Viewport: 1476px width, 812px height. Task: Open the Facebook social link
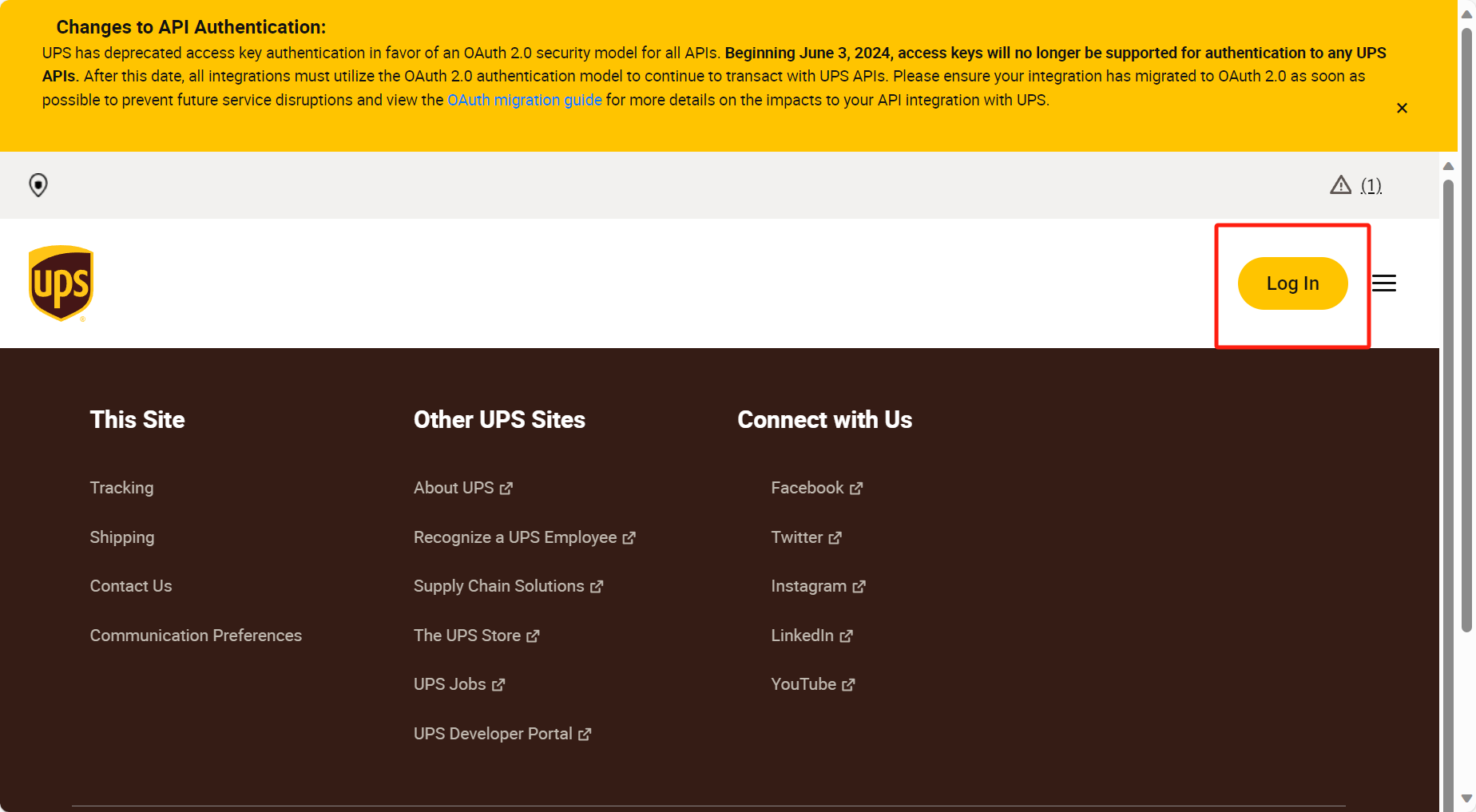click(x=816, y=488)
